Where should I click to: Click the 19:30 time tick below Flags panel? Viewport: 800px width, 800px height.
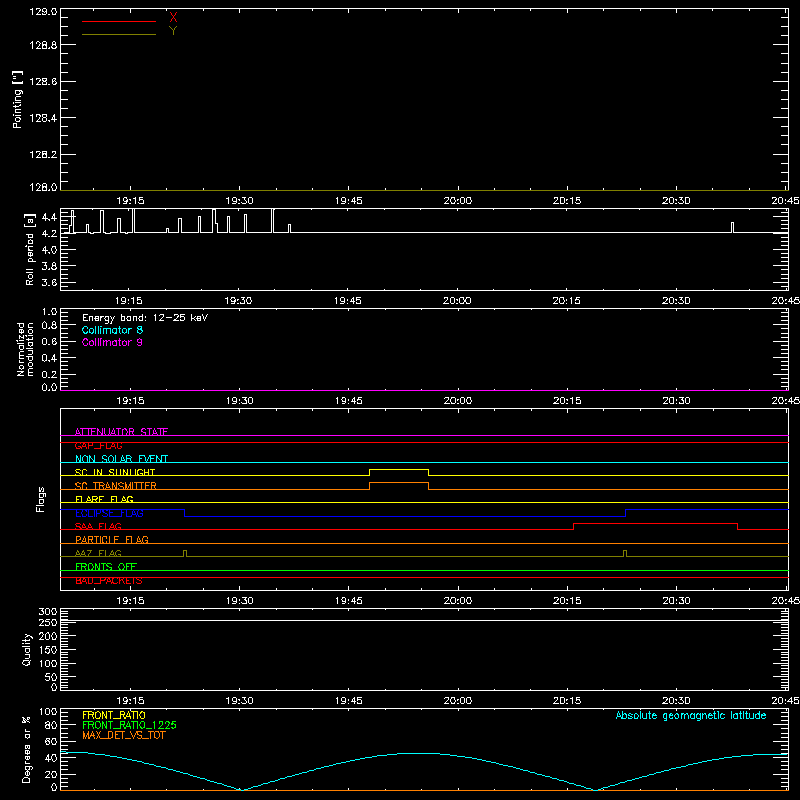click(239, 601)
